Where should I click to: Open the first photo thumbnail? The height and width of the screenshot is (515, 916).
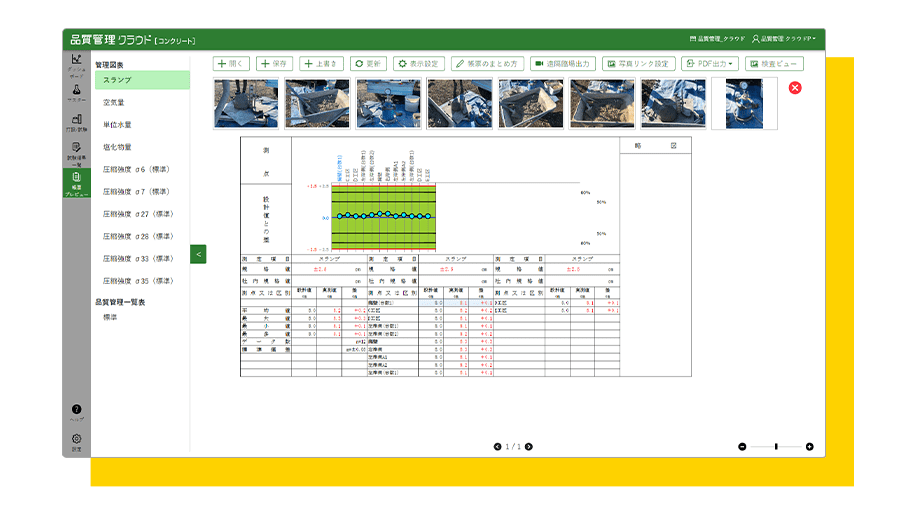point(246,103)
